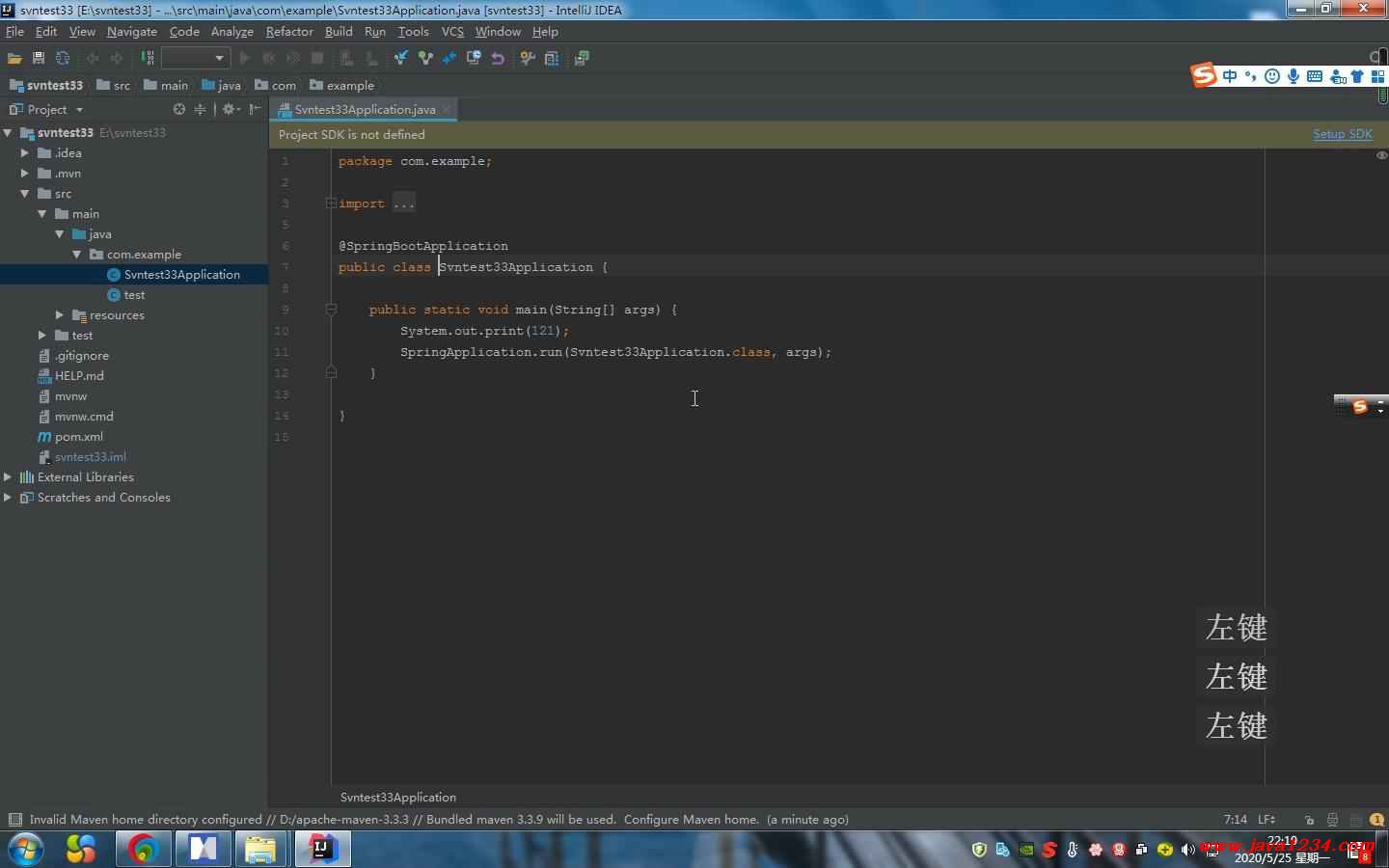Expand Scratches and Consoles node

[8, 497]
